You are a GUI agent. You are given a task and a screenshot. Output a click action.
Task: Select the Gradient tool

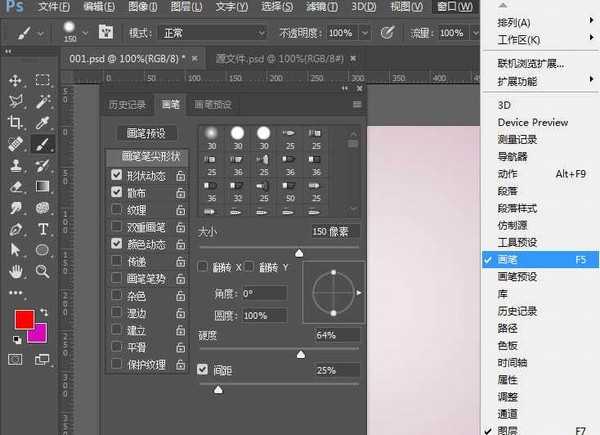(42, 187)
